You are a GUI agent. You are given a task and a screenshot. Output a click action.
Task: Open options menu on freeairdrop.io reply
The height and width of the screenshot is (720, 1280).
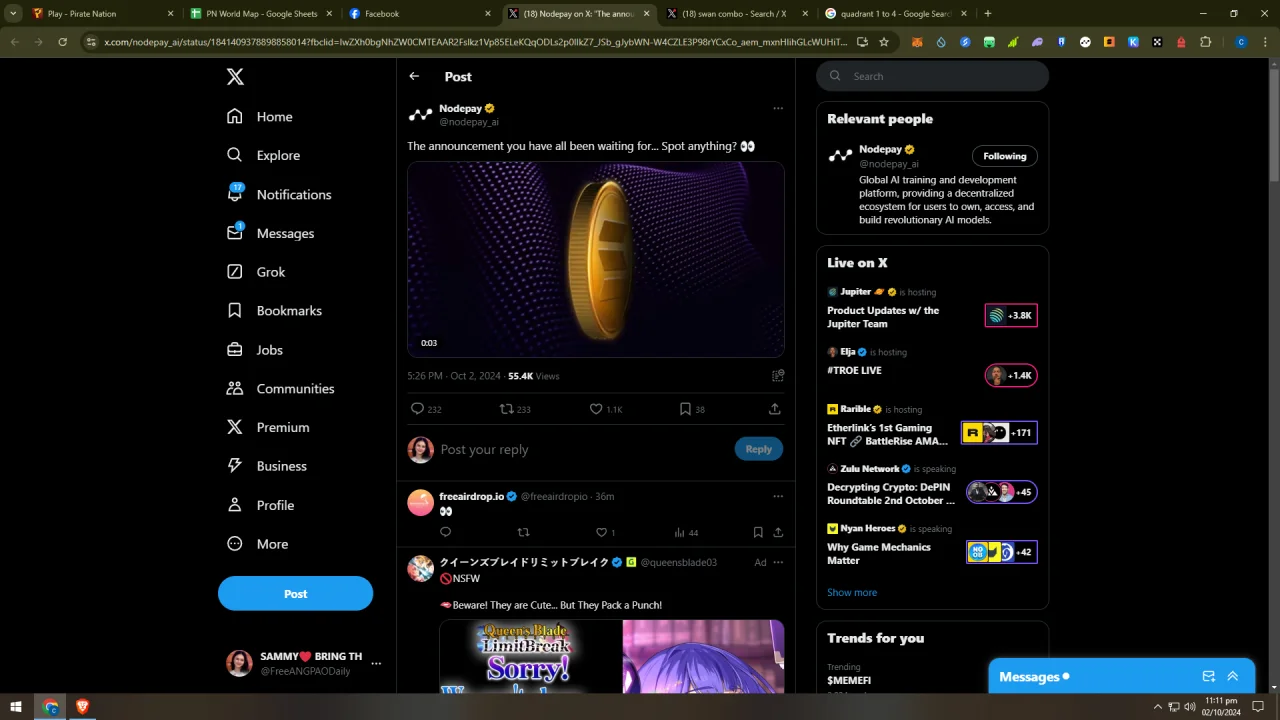pos(778,496)
